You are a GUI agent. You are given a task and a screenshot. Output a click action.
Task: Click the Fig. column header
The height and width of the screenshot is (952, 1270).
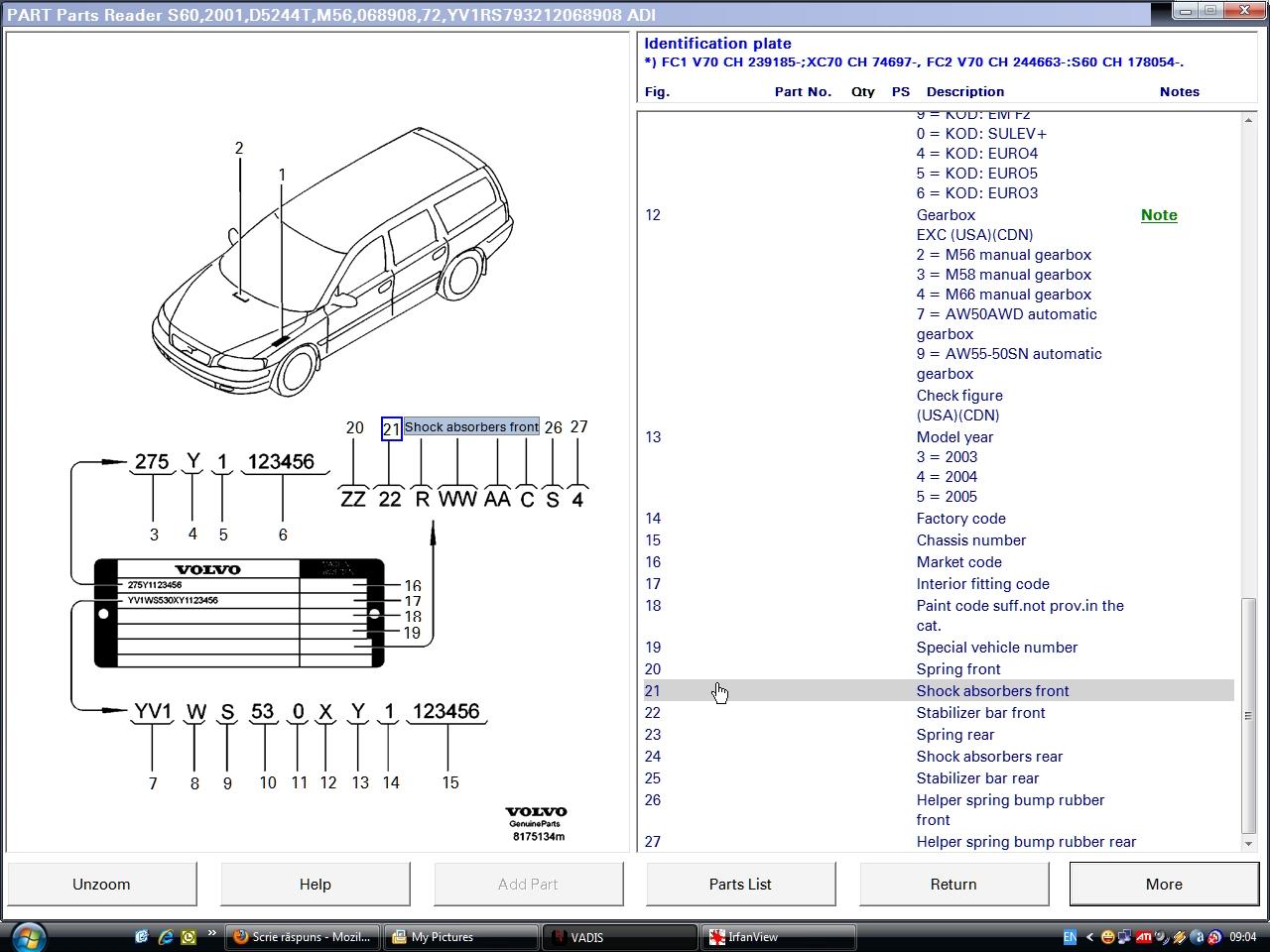coord(657,91)
